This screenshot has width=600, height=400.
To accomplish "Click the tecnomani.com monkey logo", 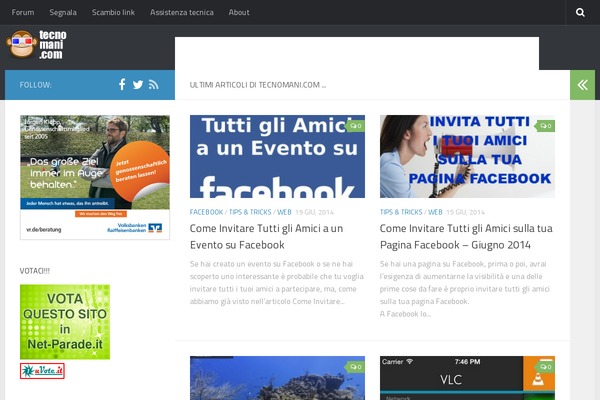I will pyautogui.click(x=36, y=44).
